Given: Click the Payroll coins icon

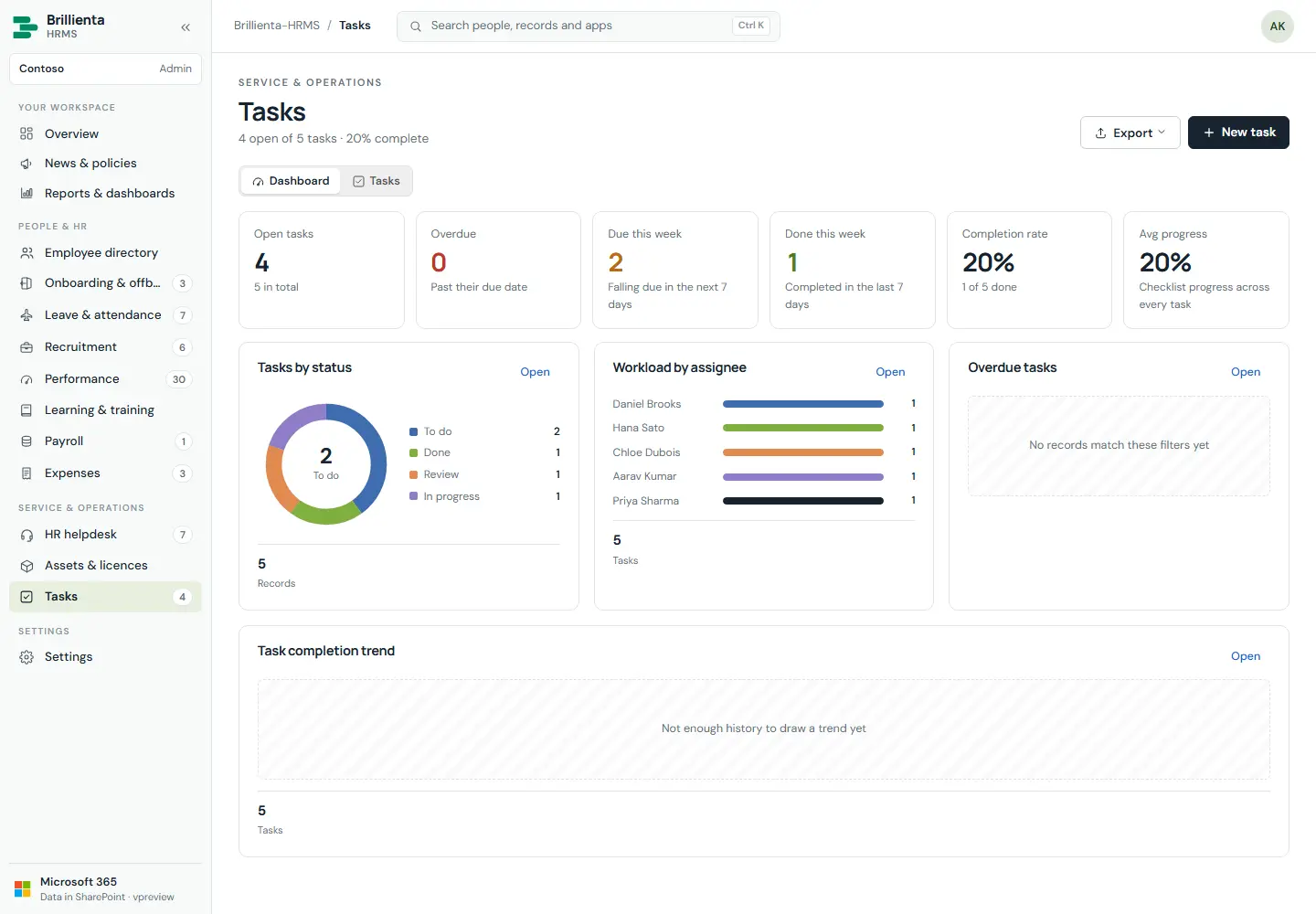Looking at the screenshot, I should pos(27,441).
